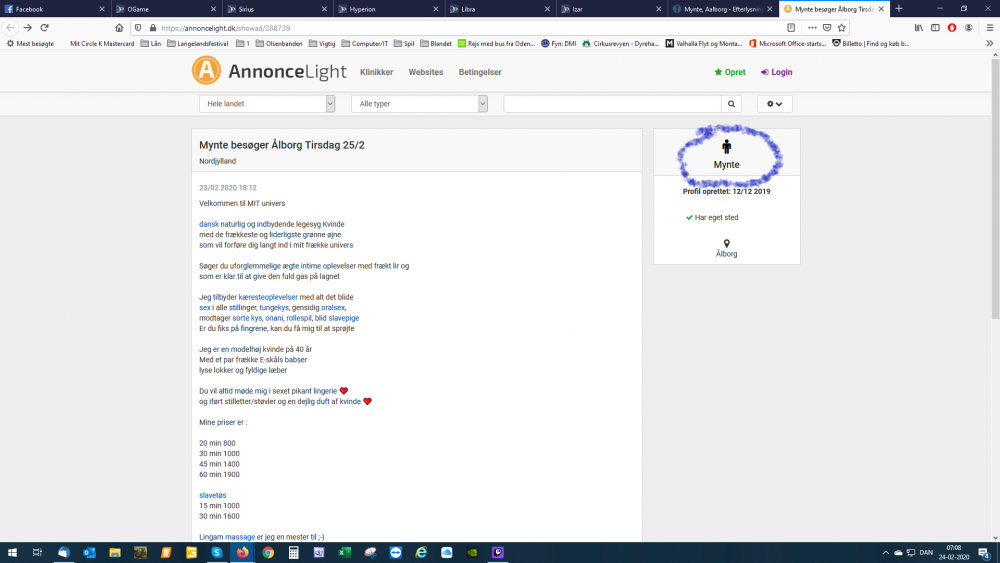The image size is (1000, 563).
Task: Open TeamViewer from the taskbar
Action: pos(395,553)
